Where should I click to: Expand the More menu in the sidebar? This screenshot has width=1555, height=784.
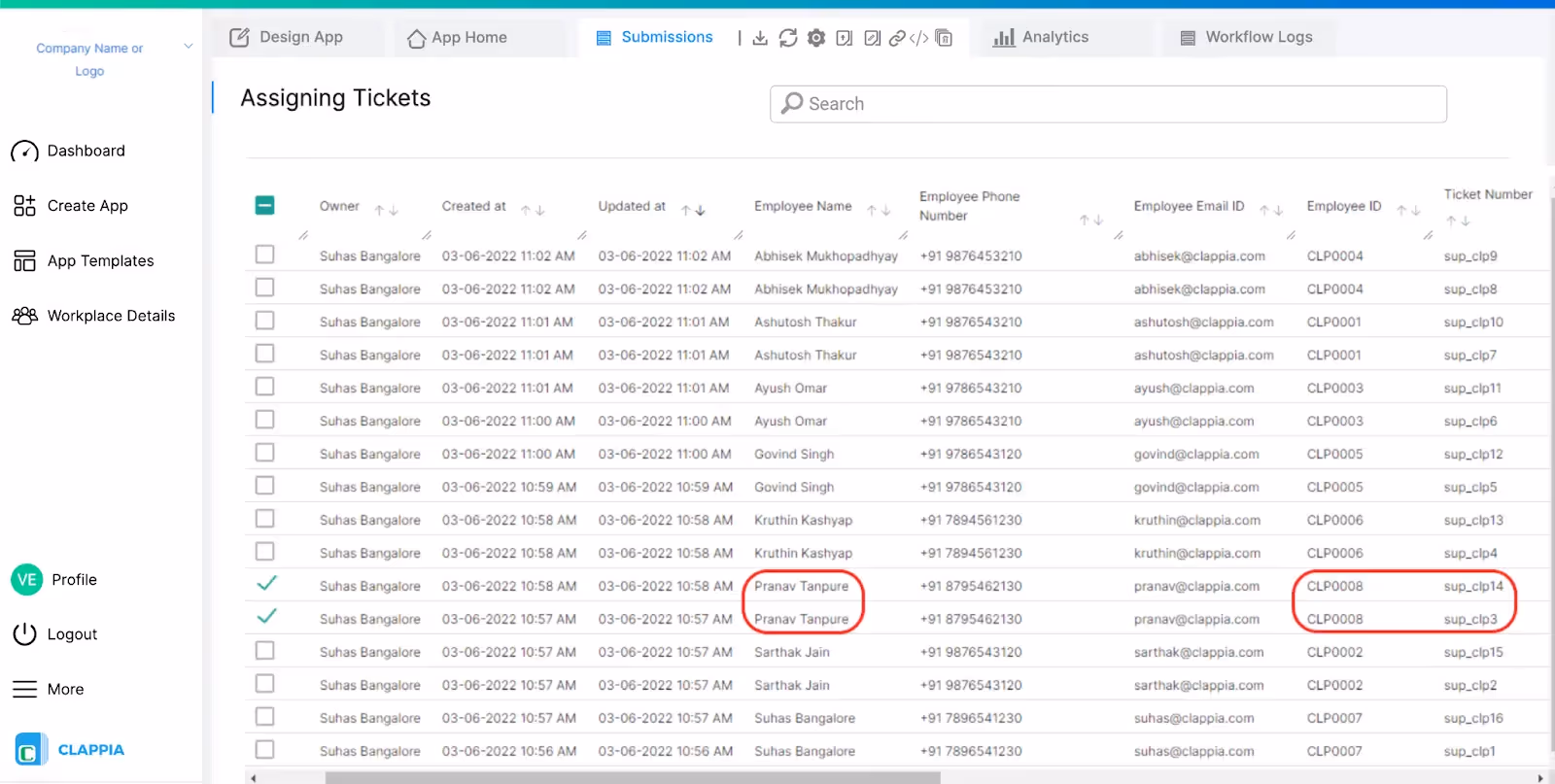point(48,690)
